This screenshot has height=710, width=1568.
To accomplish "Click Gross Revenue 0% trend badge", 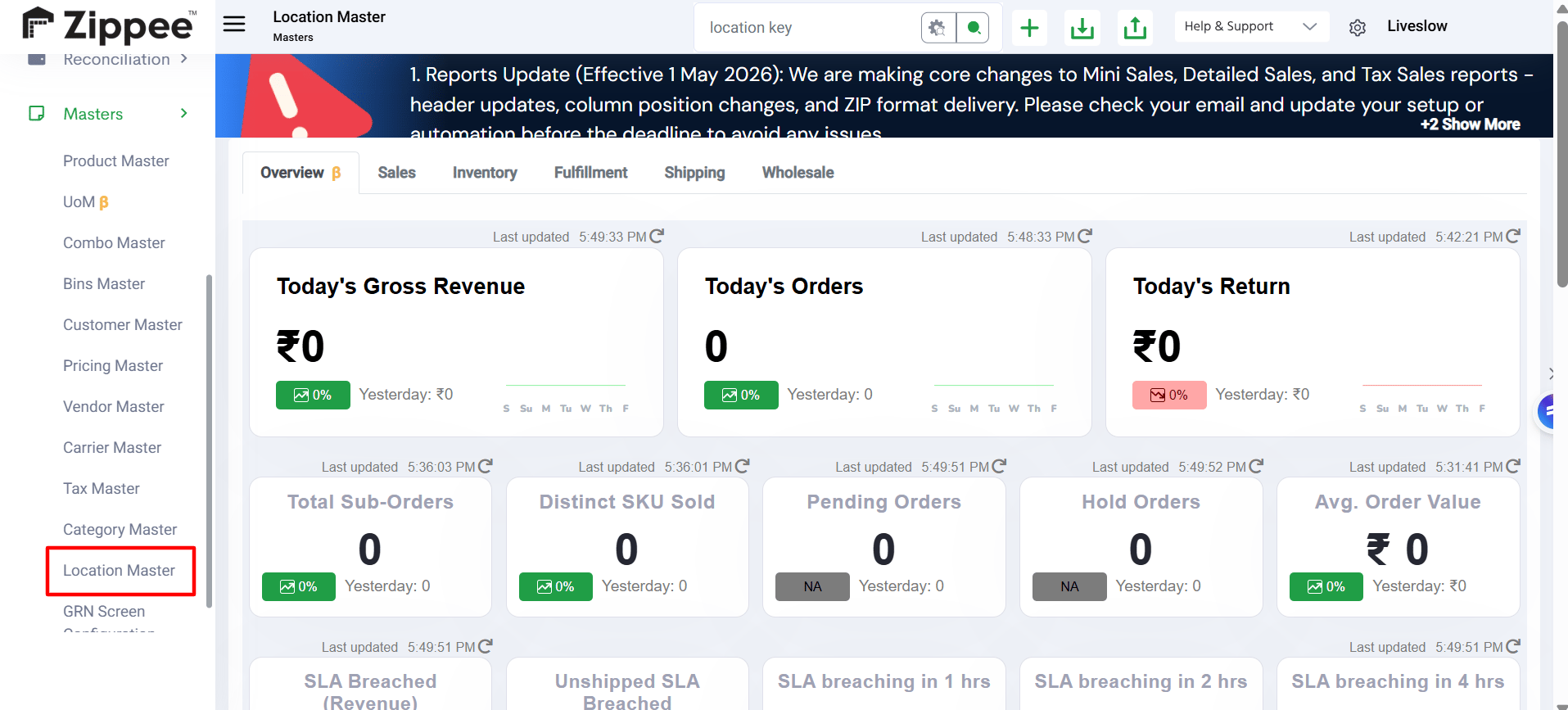I will pyautogui.click(x=313, y=396).
